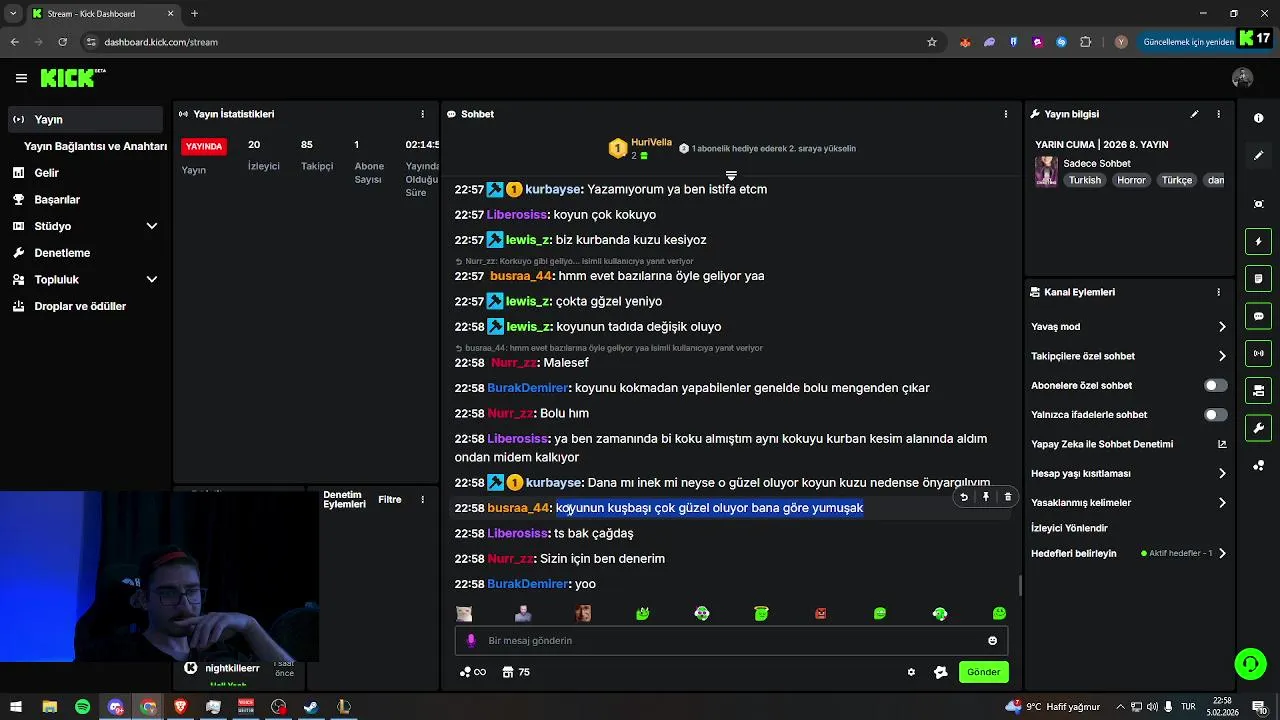Toggle the wrench panel icon in right rail
This screenshot has height=720, width=1280.
pos(1258,428)
